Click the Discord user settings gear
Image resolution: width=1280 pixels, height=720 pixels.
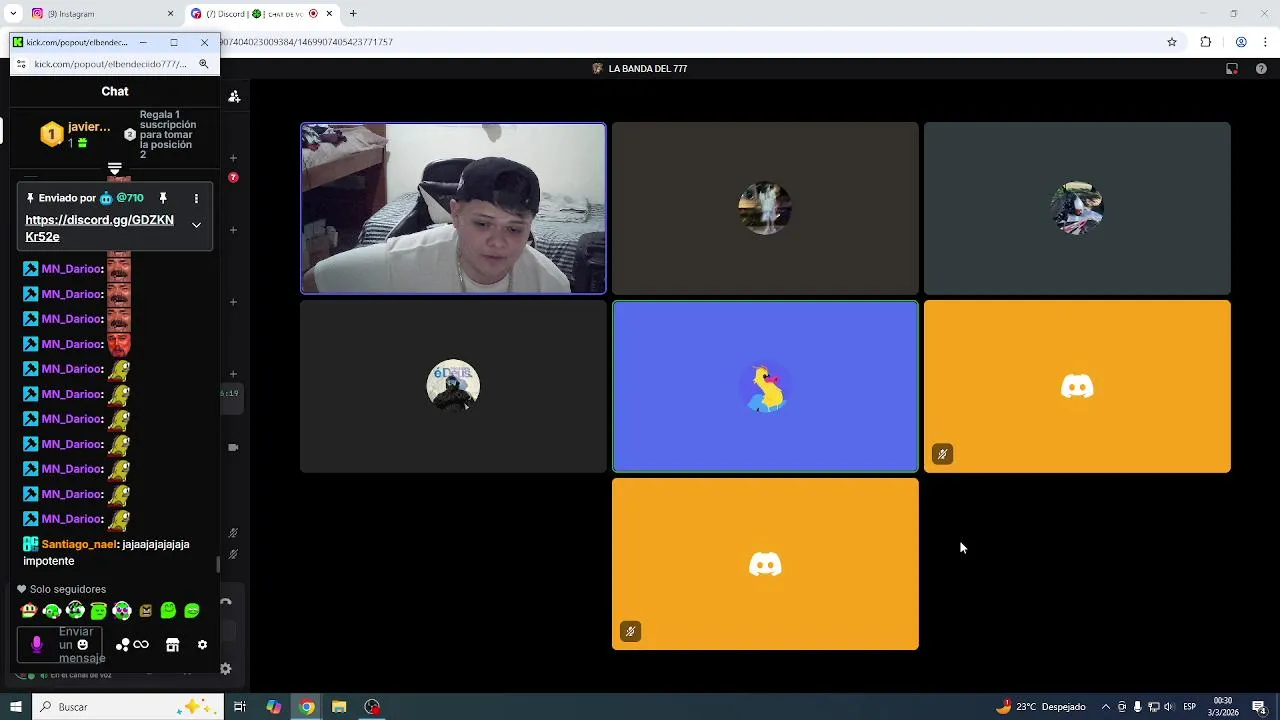point(226,669)
